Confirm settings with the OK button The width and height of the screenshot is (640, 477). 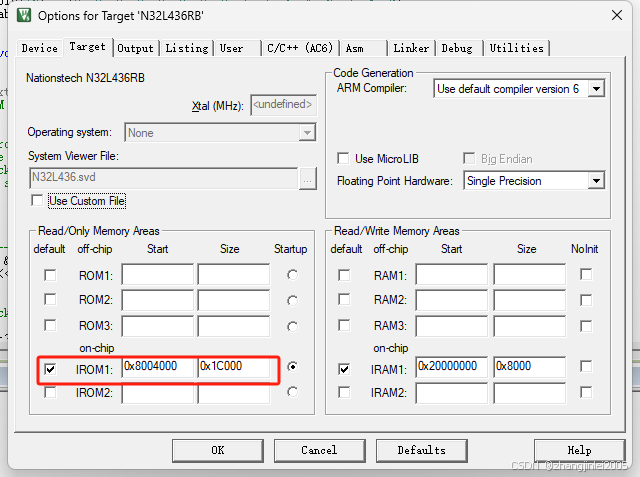click(x=218, y=450)
